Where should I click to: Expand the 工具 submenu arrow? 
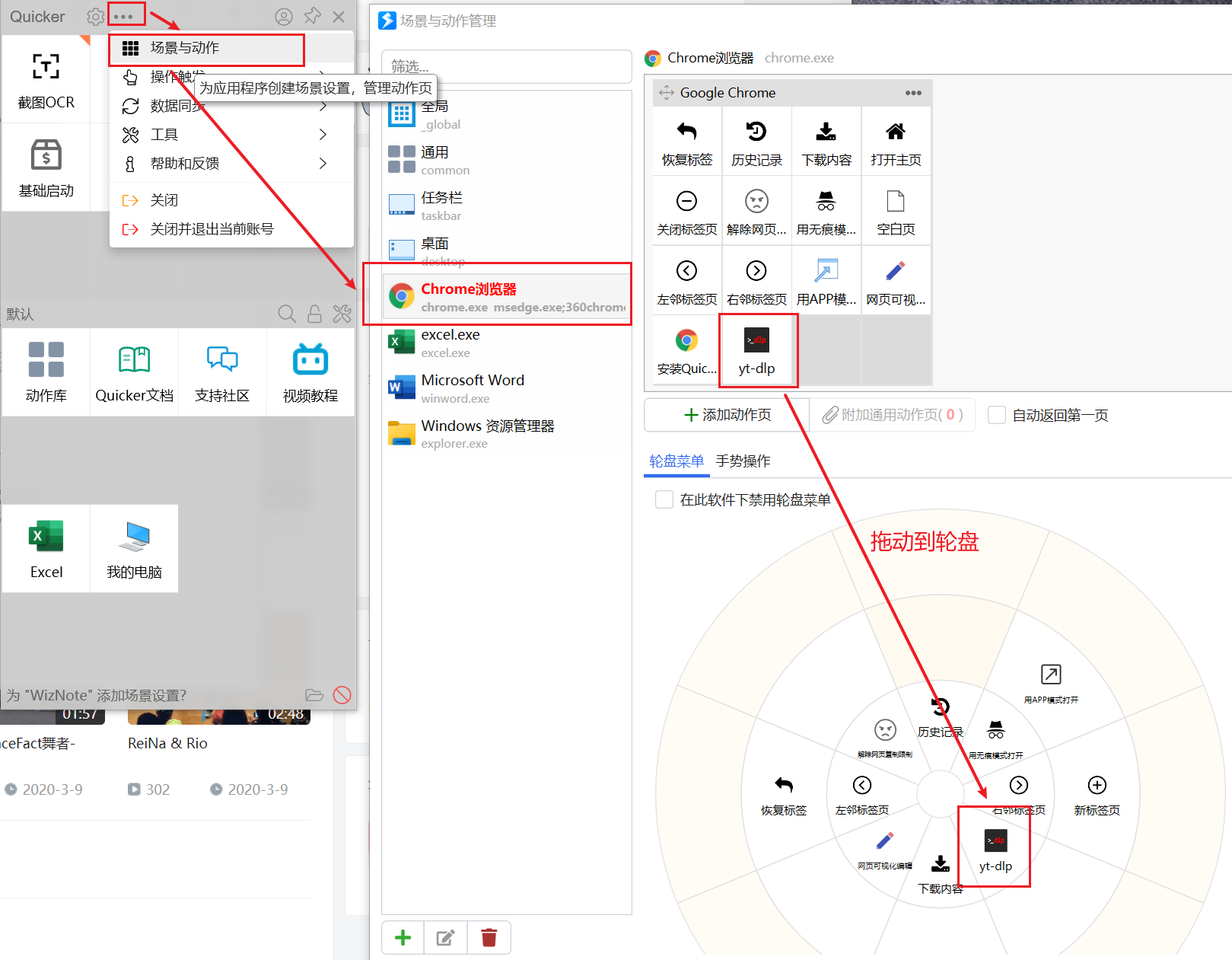323,135
